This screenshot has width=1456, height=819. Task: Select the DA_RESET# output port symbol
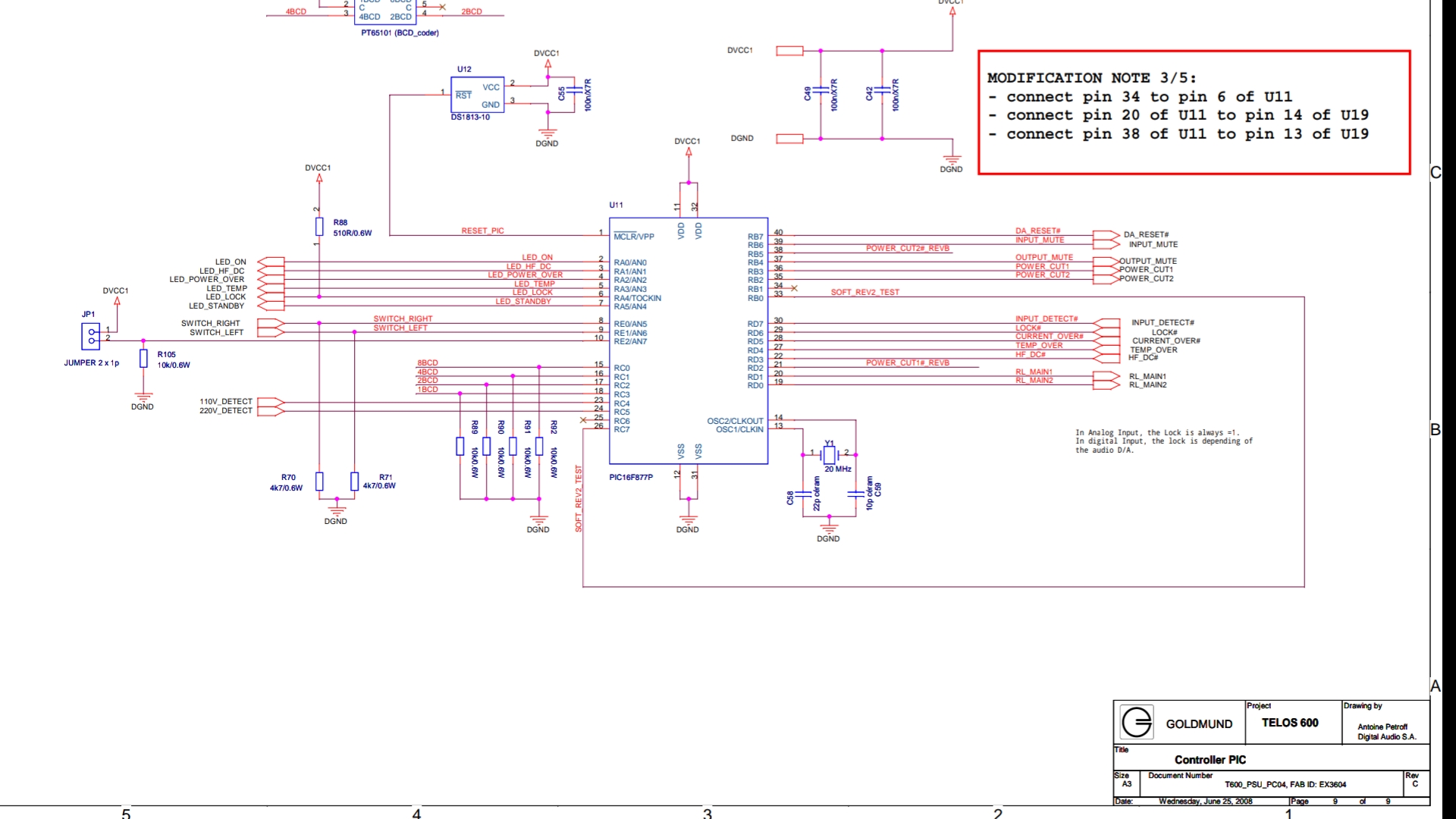pos(1106,235)
